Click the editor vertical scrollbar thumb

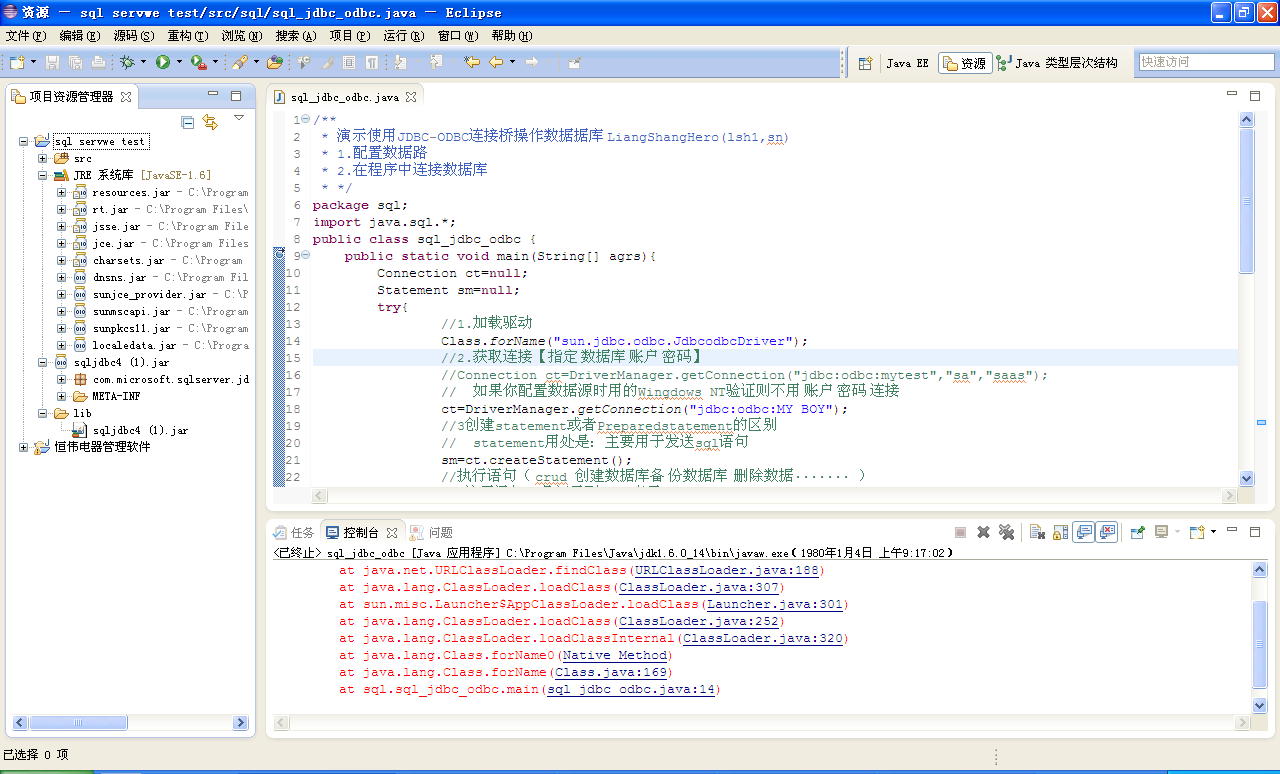pyautogui.click(x=1247, y=200)
